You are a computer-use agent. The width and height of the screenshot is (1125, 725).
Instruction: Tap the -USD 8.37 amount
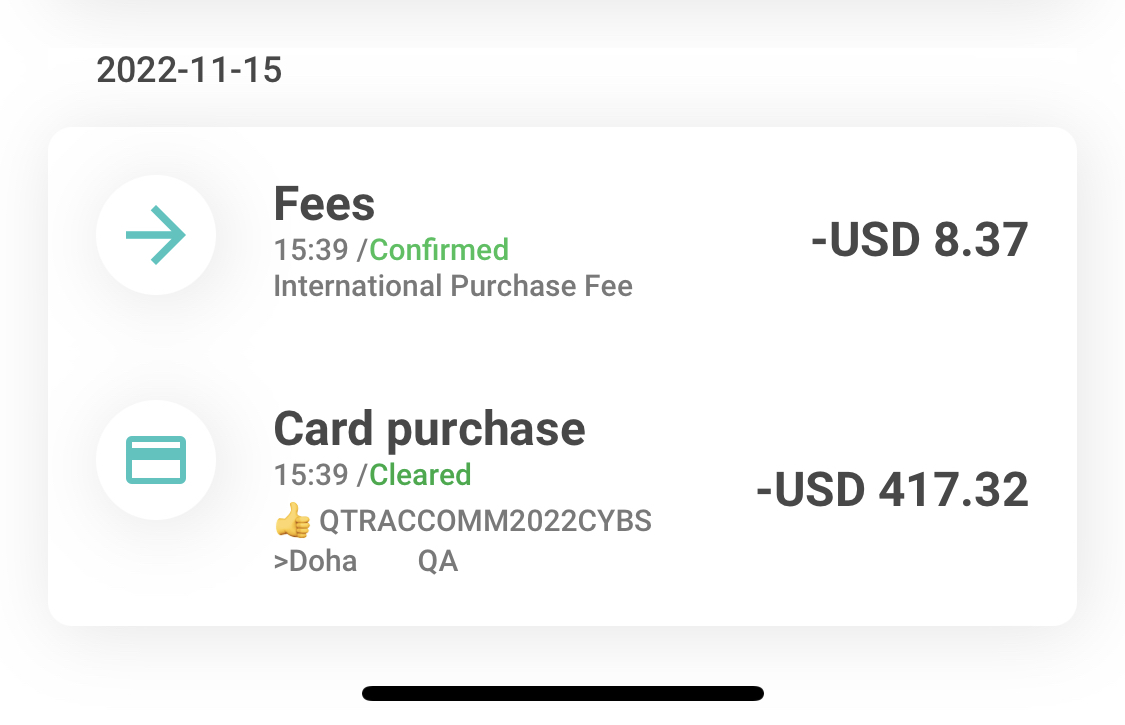919,241
